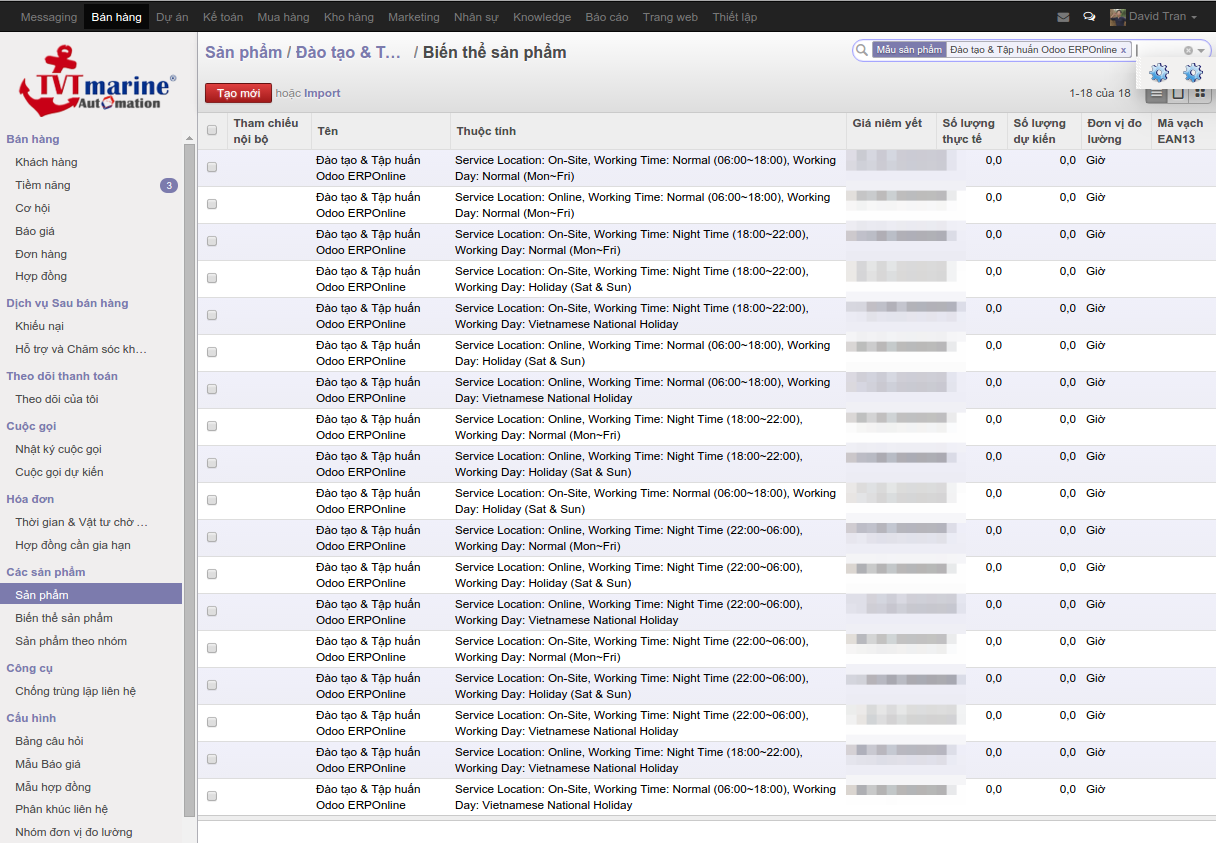This screenshot has height=843, width=1216.
Task: Tick checkbox for On-Site, Night Time (18:00~22:00), Normal (Mon~Fri) row
Action: coord(212,242)
